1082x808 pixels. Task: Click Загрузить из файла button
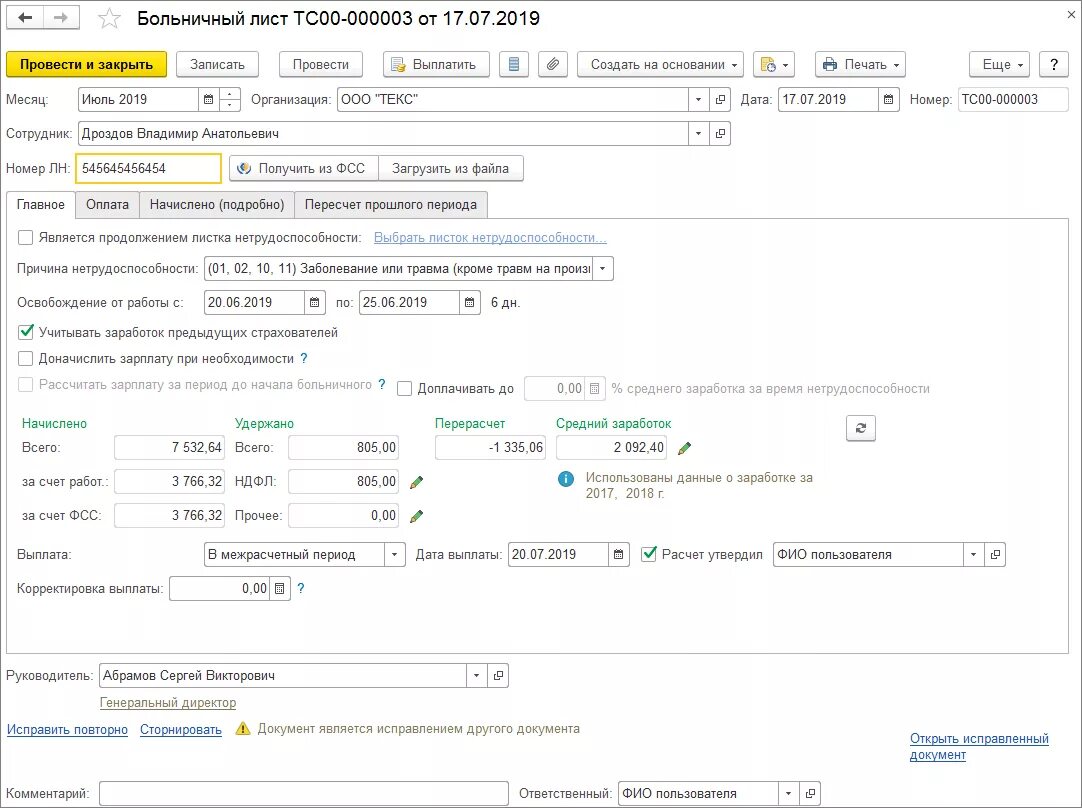coord(451,168)
